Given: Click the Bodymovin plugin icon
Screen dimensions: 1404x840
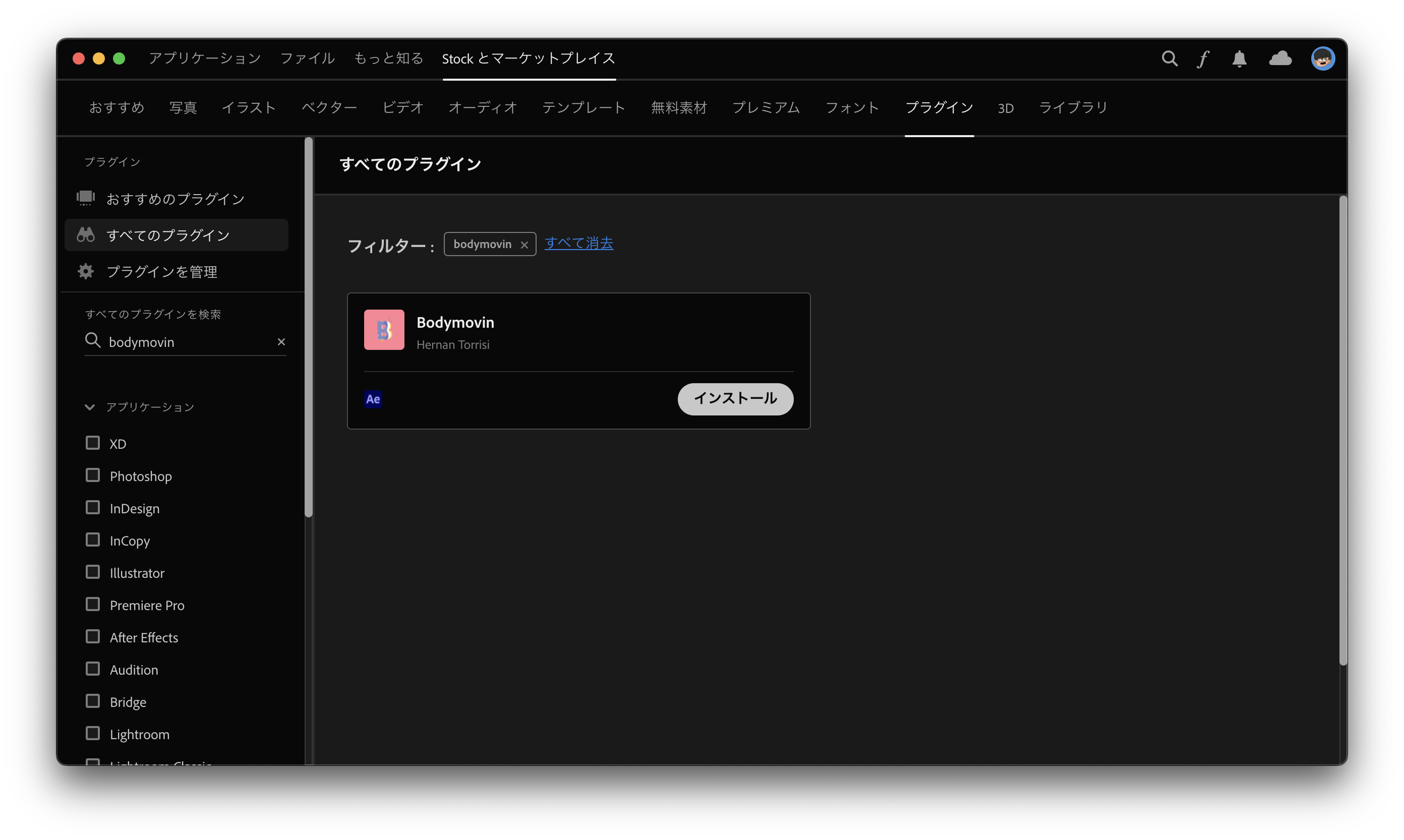Looking at the screenshot, I should click(x=384, y=329).
